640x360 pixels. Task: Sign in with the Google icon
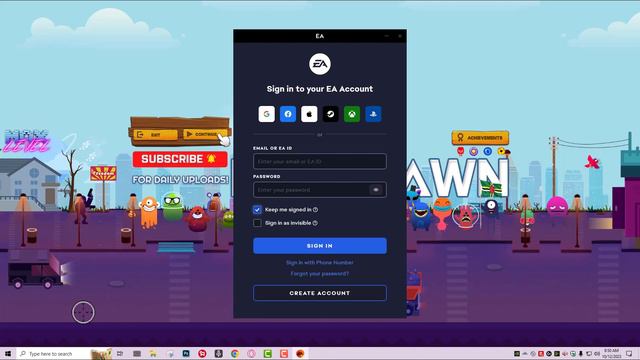coord(267,114)
